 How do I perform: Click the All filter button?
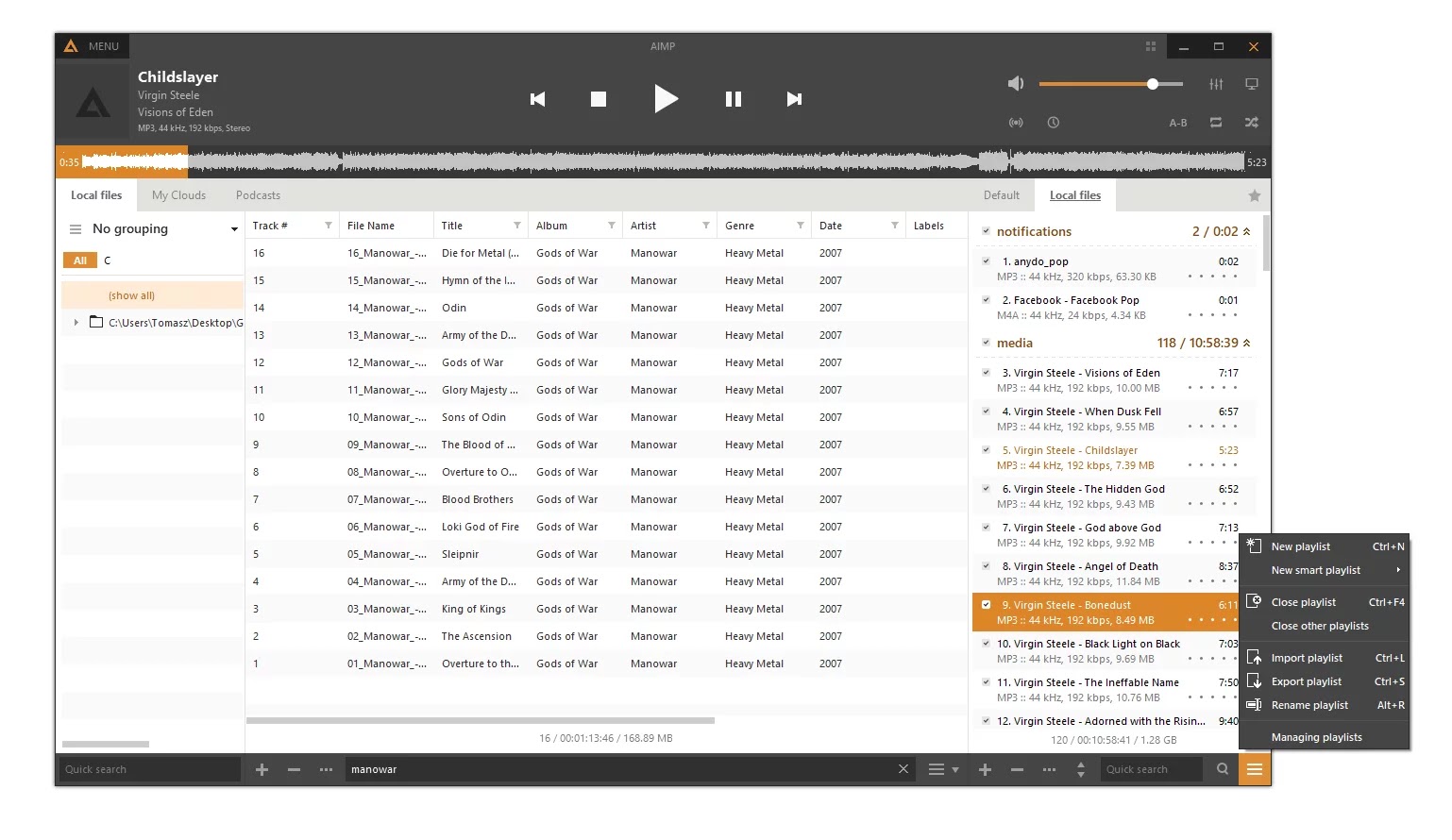[x=80, y=260]
